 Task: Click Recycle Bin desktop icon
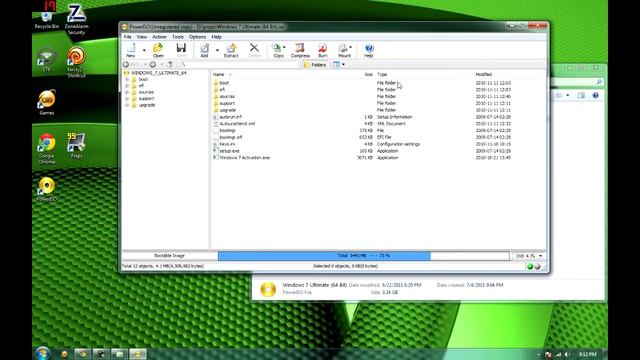47,16
